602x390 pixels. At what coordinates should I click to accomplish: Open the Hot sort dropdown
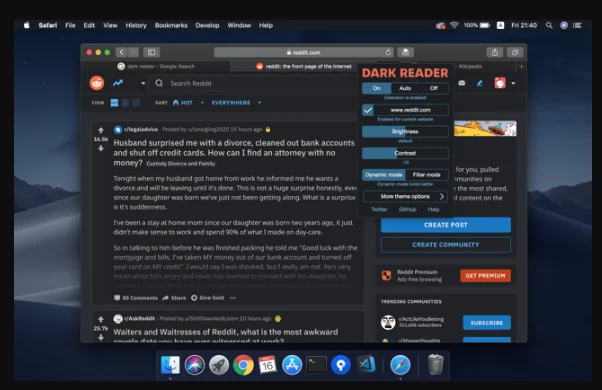(188, 103)
